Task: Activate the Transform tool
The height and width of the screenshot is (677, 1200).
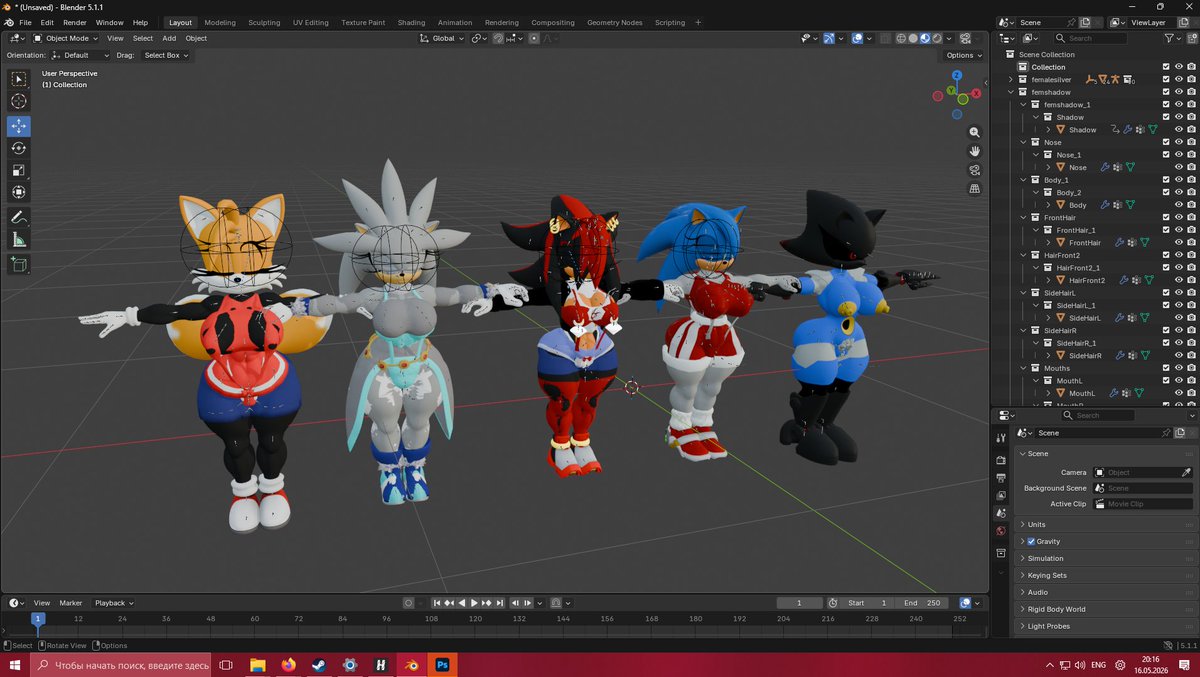Action: [19, 192]
